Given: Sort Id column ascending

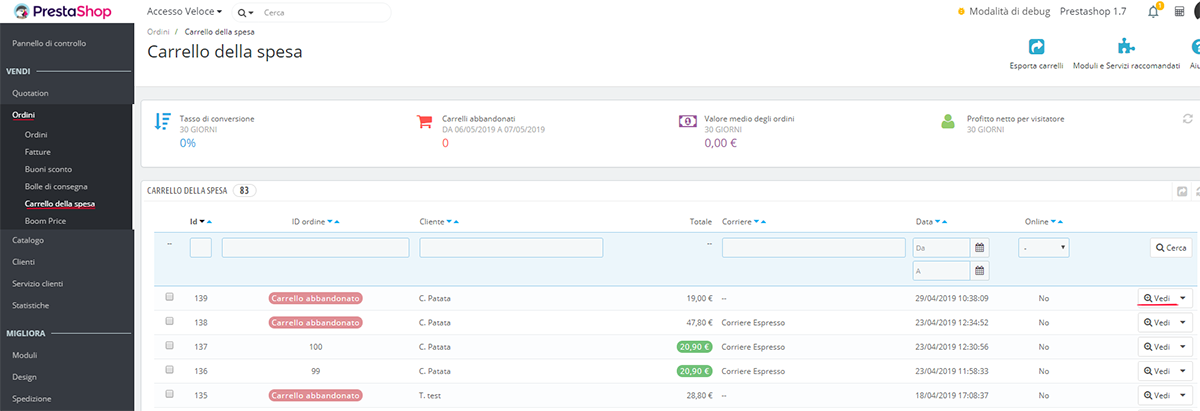Looking at the screenshot, I should click(210, 221).
